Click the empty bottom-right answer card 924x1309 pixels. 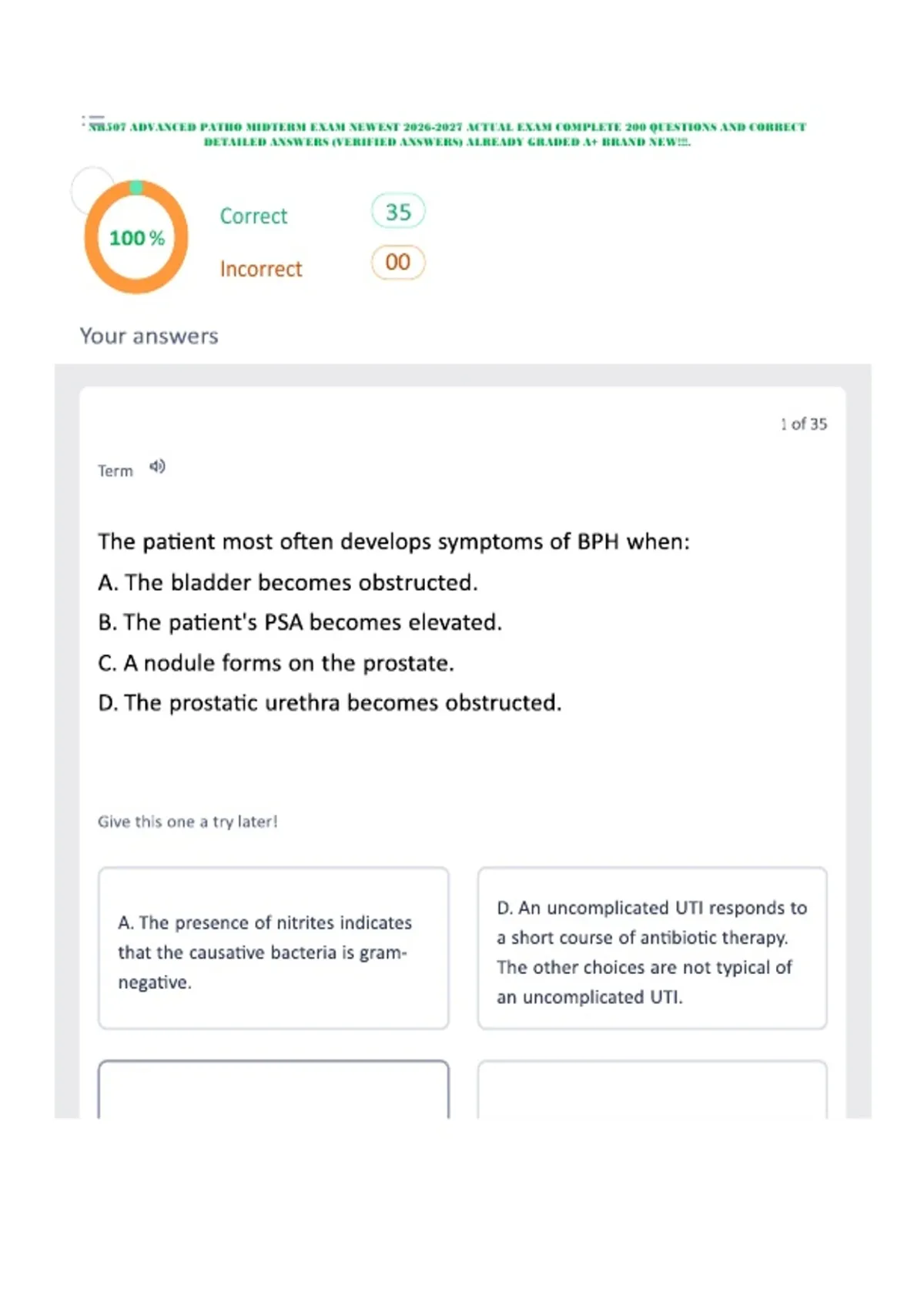pos(652,1090)
